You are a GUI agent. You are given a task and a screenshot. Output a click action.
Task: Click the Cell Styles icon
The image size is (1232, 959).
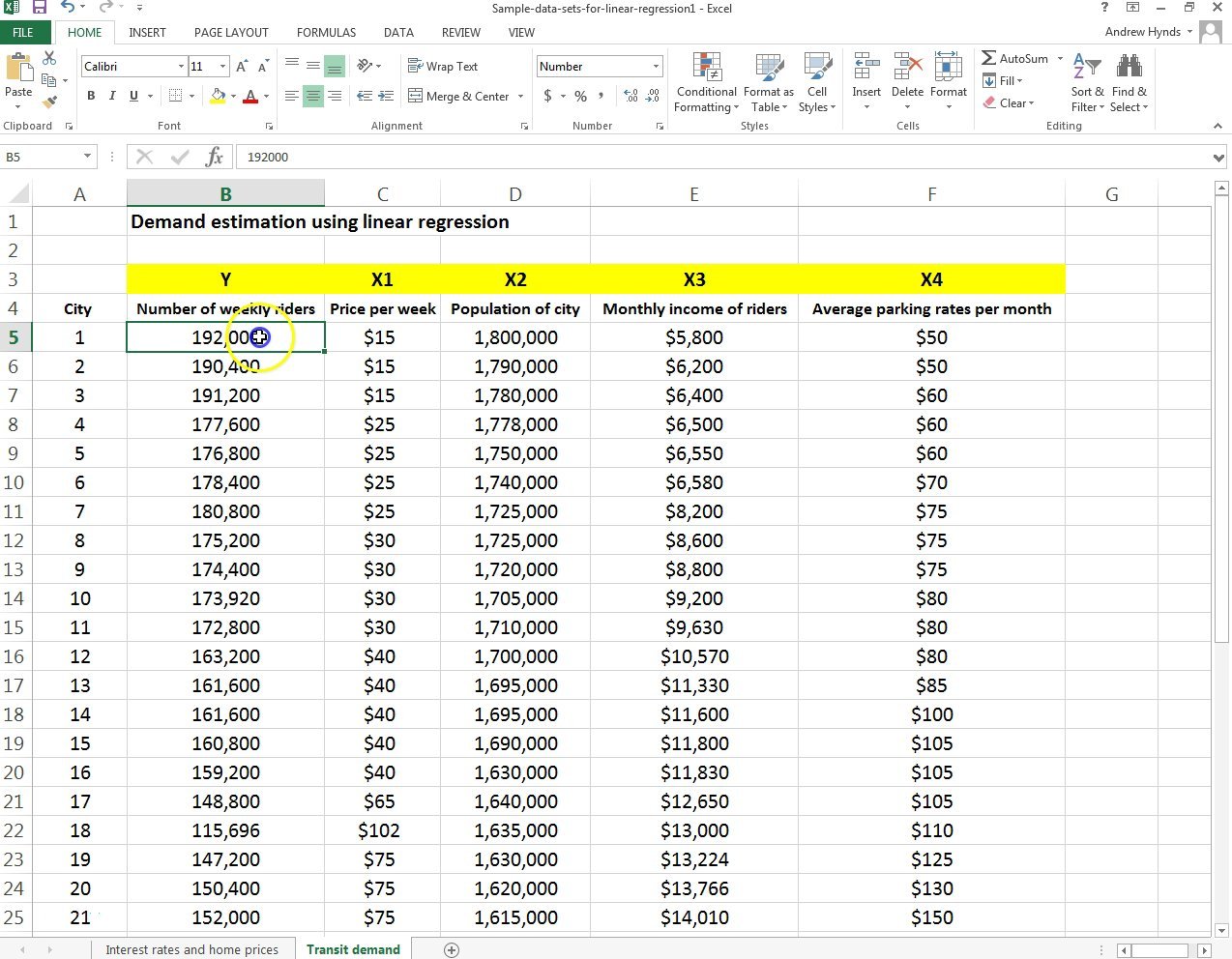(x=817, y=84)
